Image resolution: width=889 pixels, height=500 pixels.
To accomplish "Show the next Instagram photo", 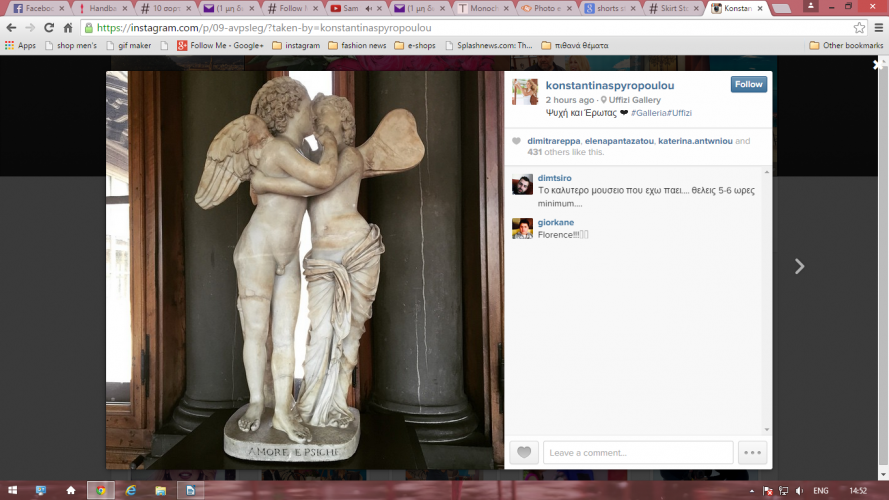I will click(x=799, y=266).
